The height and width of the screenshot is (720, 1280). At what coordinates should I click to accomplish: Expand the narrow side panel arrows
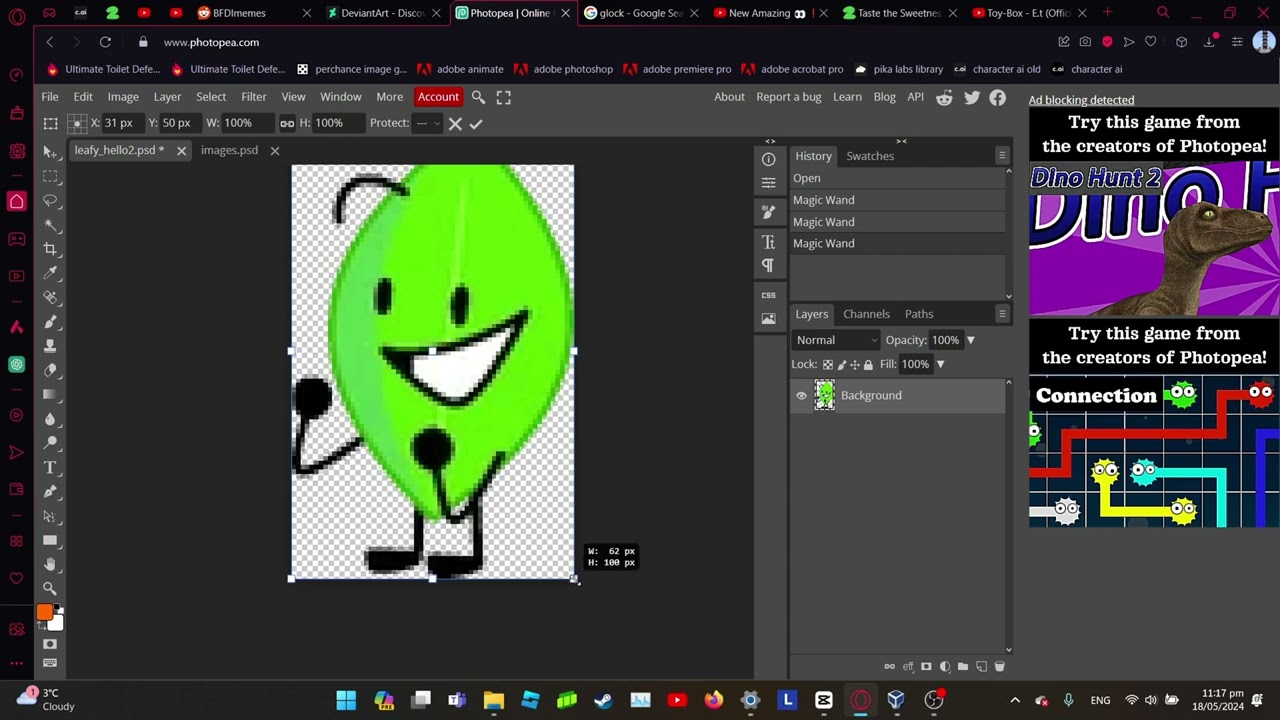(x=770, y=141)
